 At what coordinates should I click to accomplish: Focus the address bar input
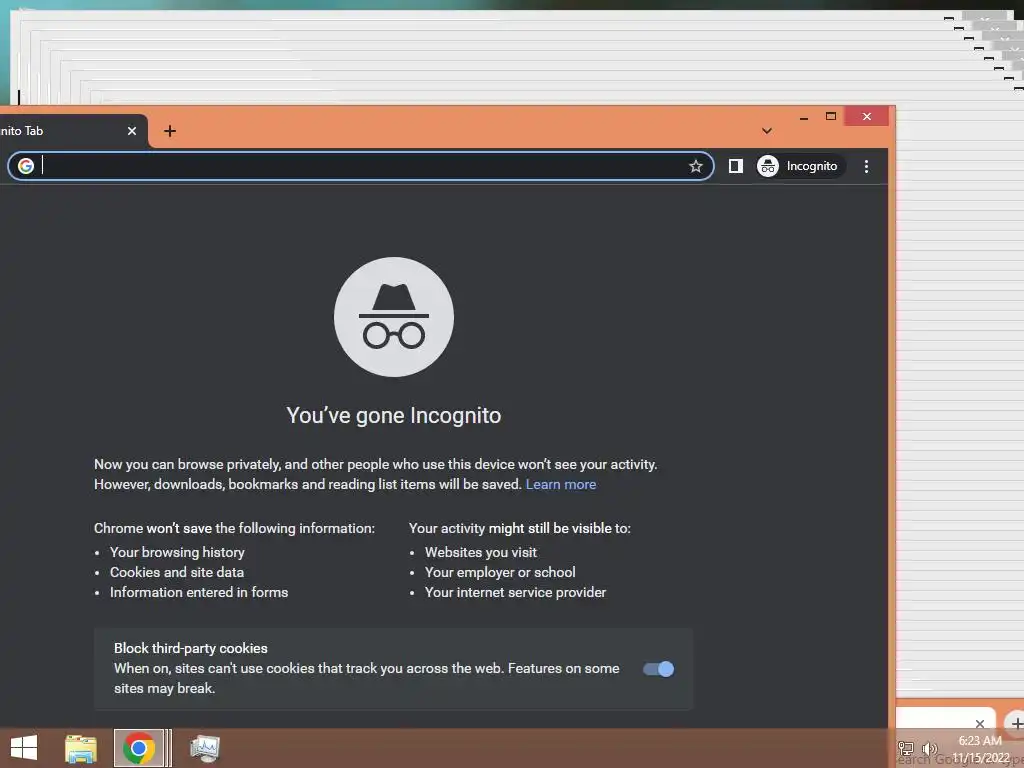[362, 167]
